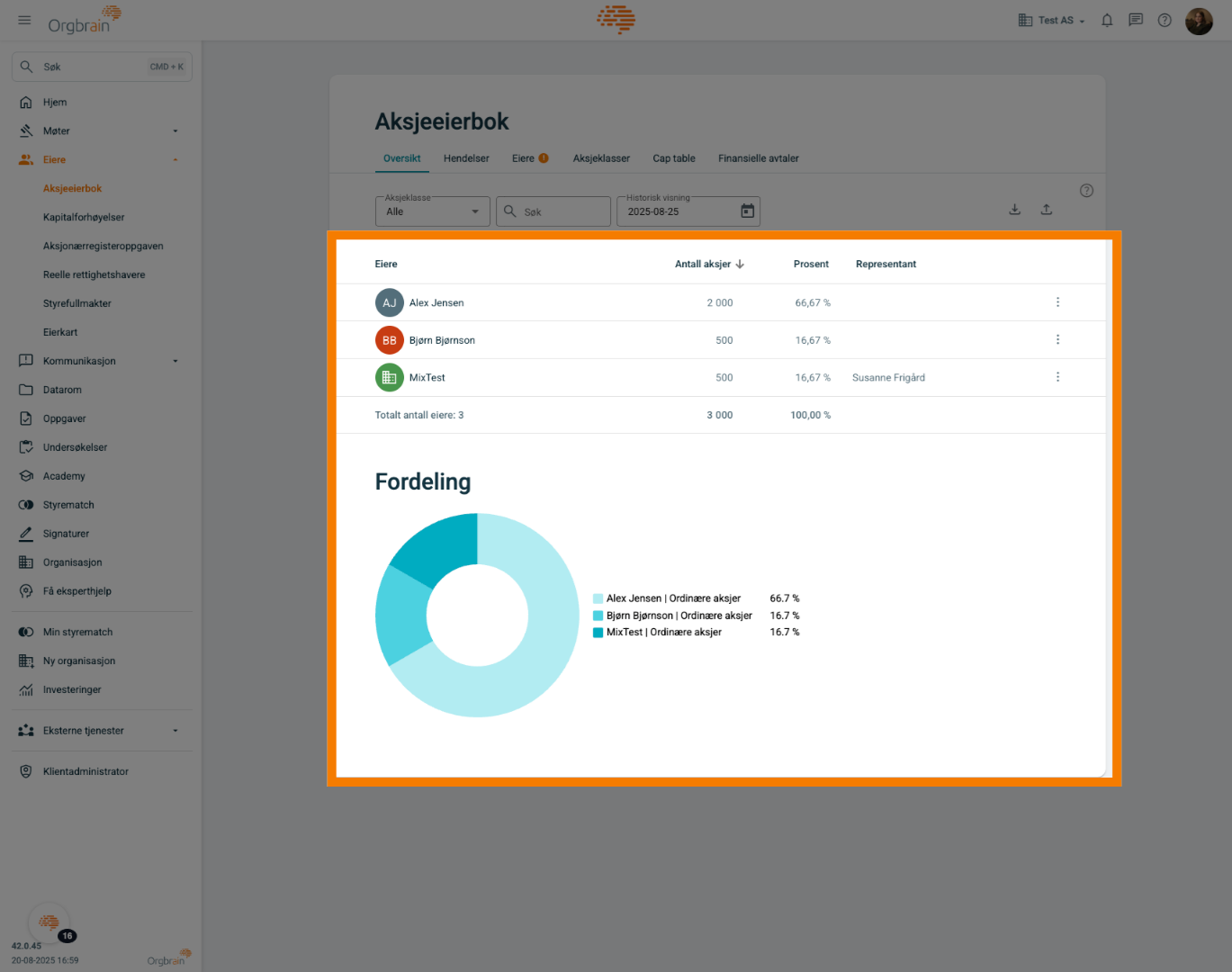Image resolution: width=1232 pixels, height=972 pixels.
Task: Open Reelle rettighetshavere page
Action: click(x=94, y=275)
